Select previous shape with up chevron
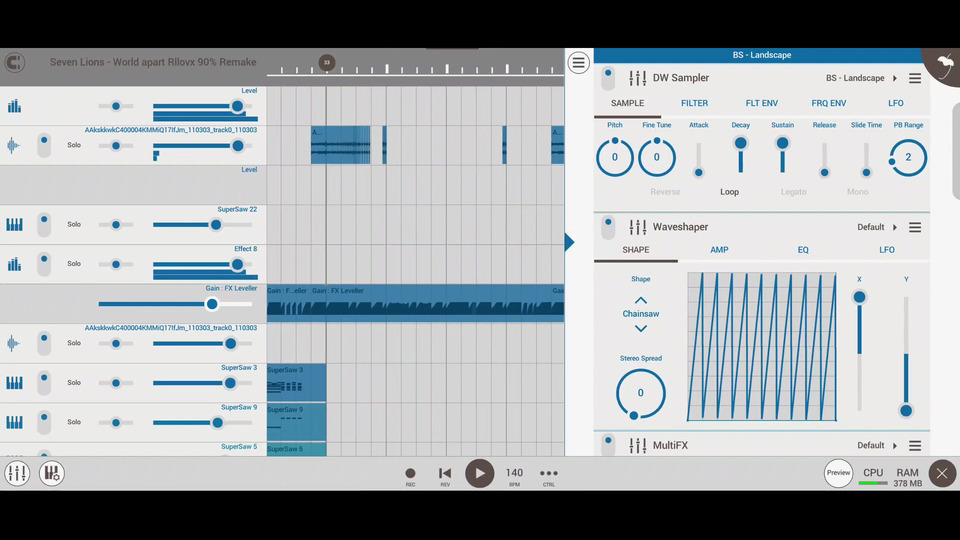This screenshot has height=540, width=960. coord(640,301)
